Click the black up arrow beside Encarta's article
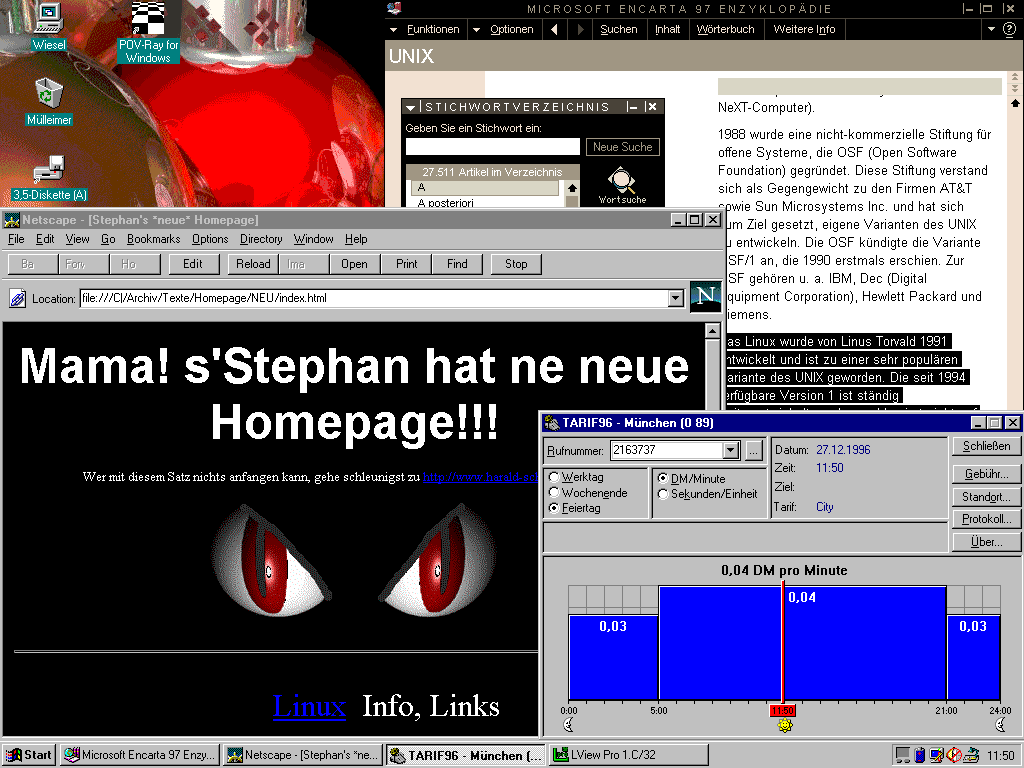 click(1015, 103)
